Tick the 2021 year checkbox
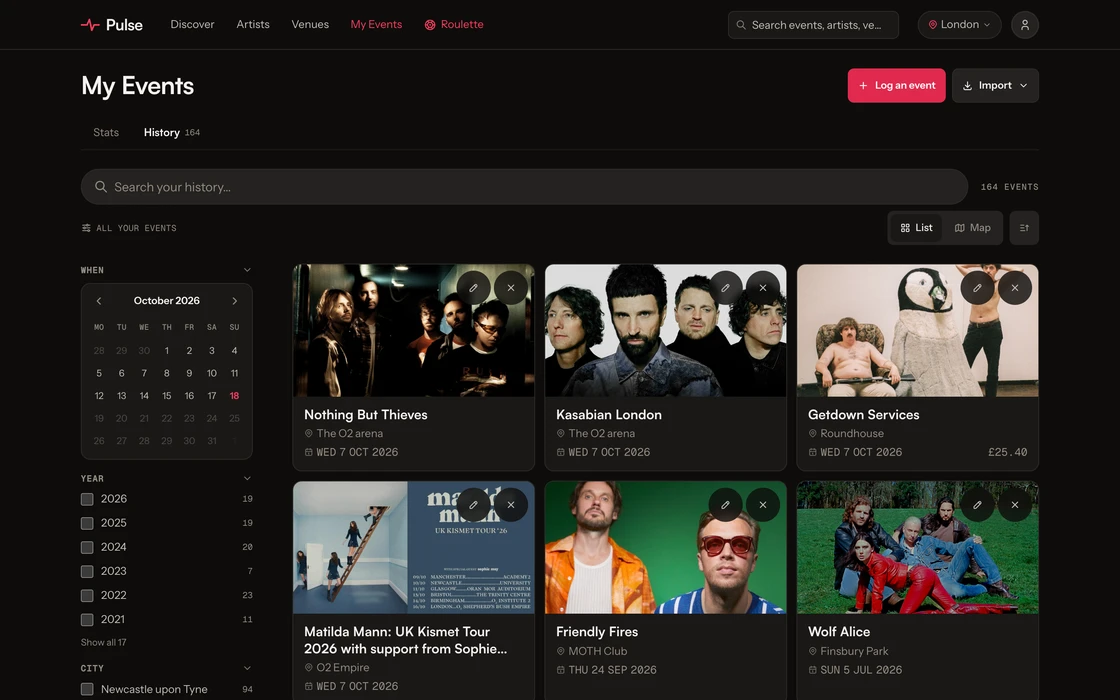This screenshot has height=700, width=1120. (x=87, y=620)
